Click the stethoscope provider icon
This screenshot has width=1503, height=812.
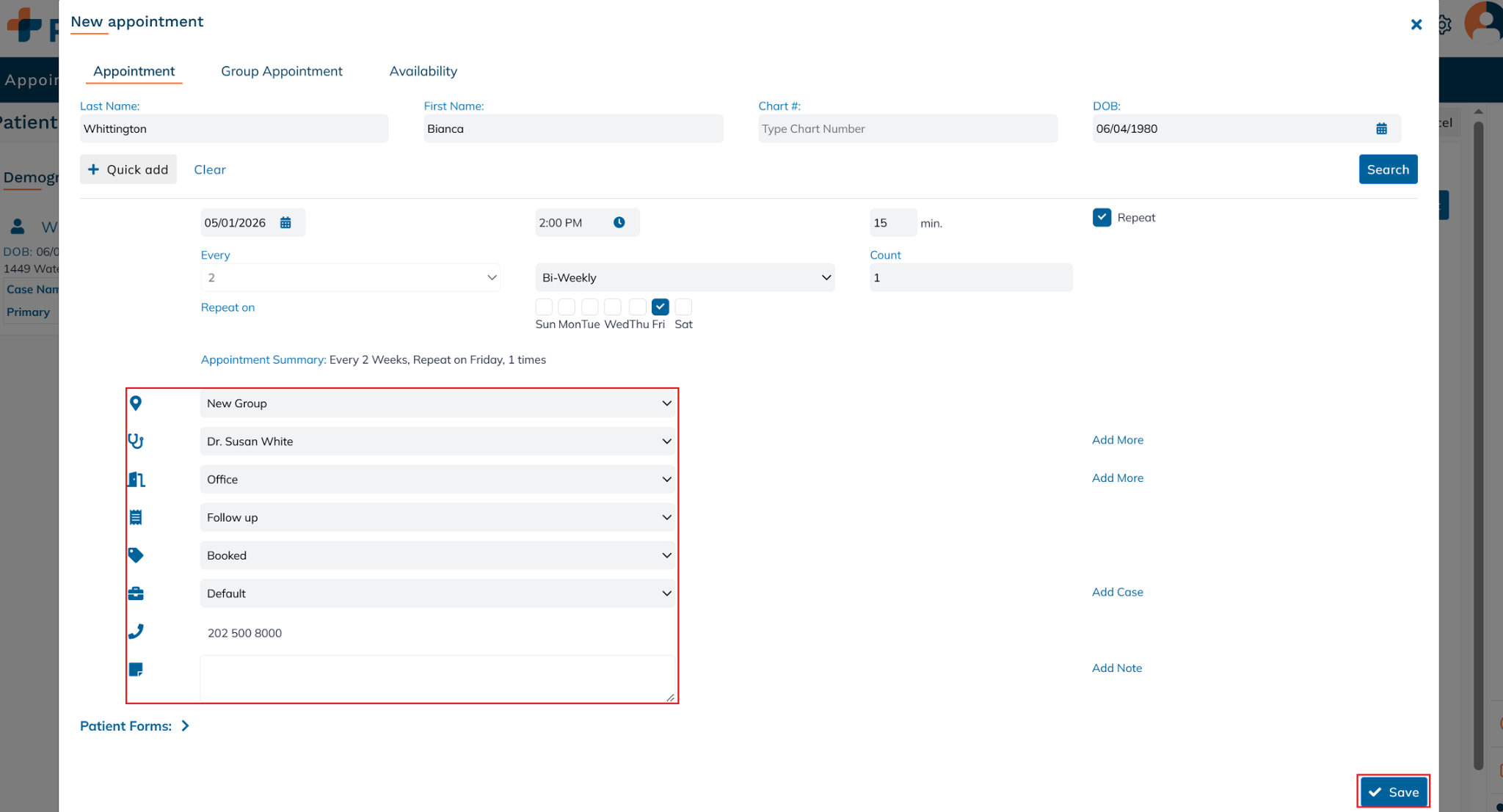[x=136, y=442]
